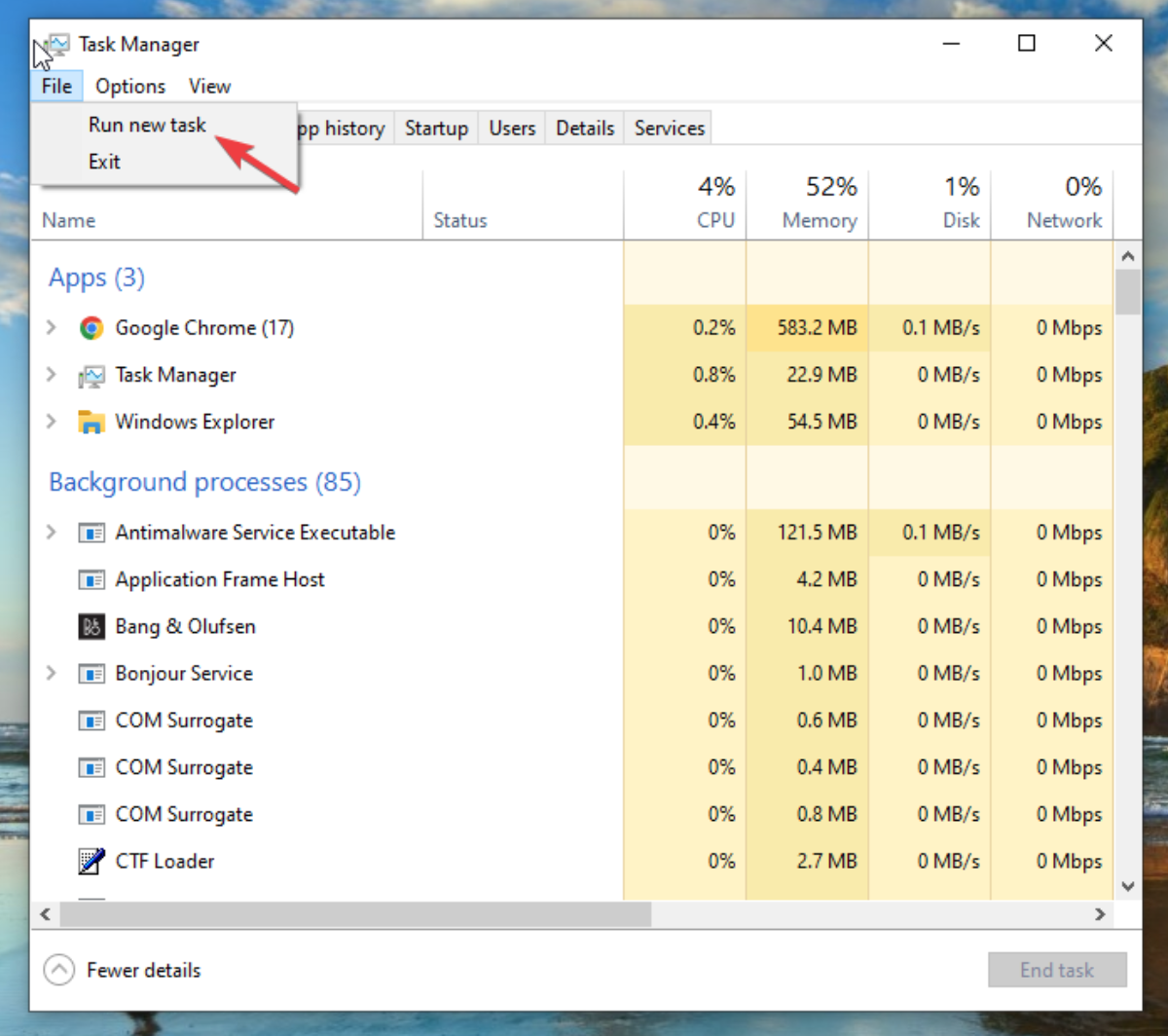Click the Fewer details link
The image size is (1168, 1036).
coord(143,970)
